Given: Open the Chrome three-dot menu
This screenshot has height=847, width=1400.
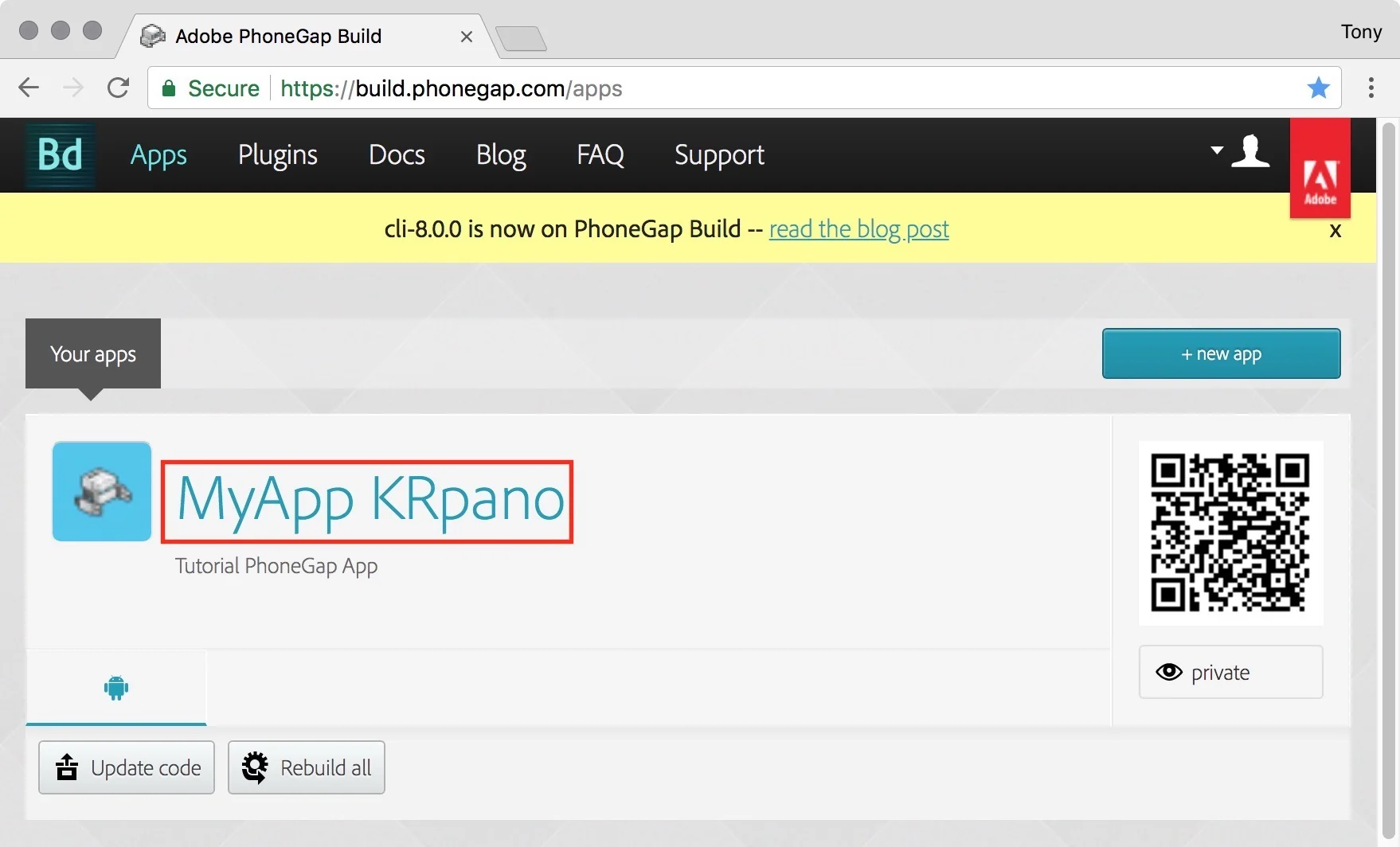Looking at the screenshot, I should point(1371,88).
